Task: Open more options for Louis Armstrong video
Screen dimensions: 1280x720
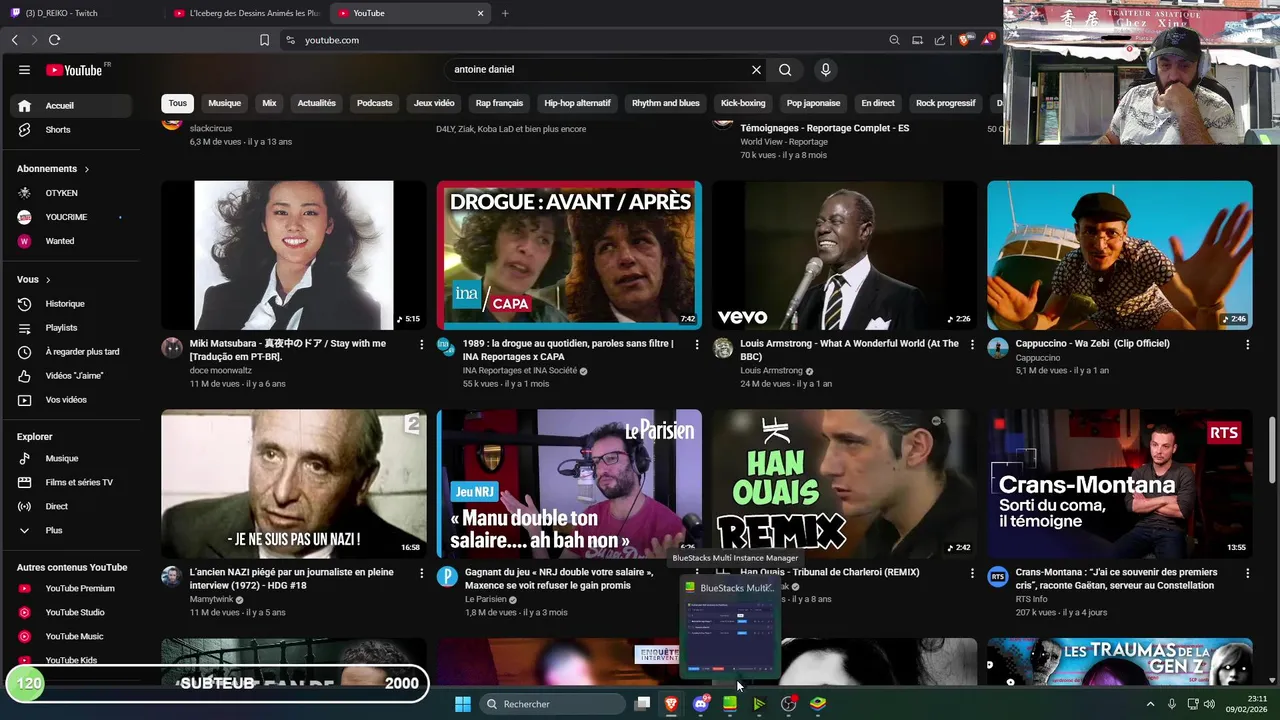Action: [x=972, y=344]
